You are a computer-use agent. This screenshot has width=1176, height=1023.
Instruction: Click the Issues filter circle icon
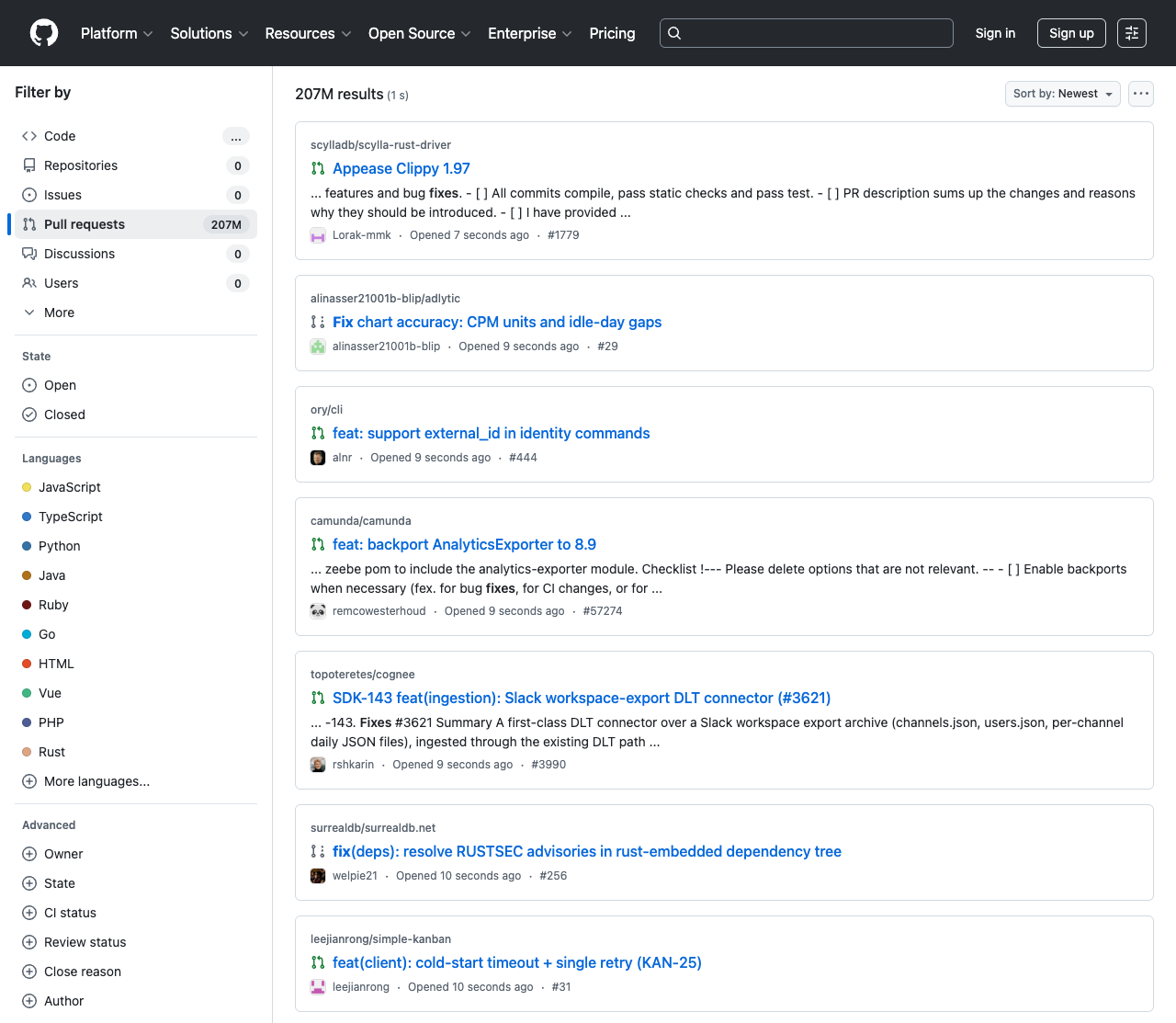[29, 195]
